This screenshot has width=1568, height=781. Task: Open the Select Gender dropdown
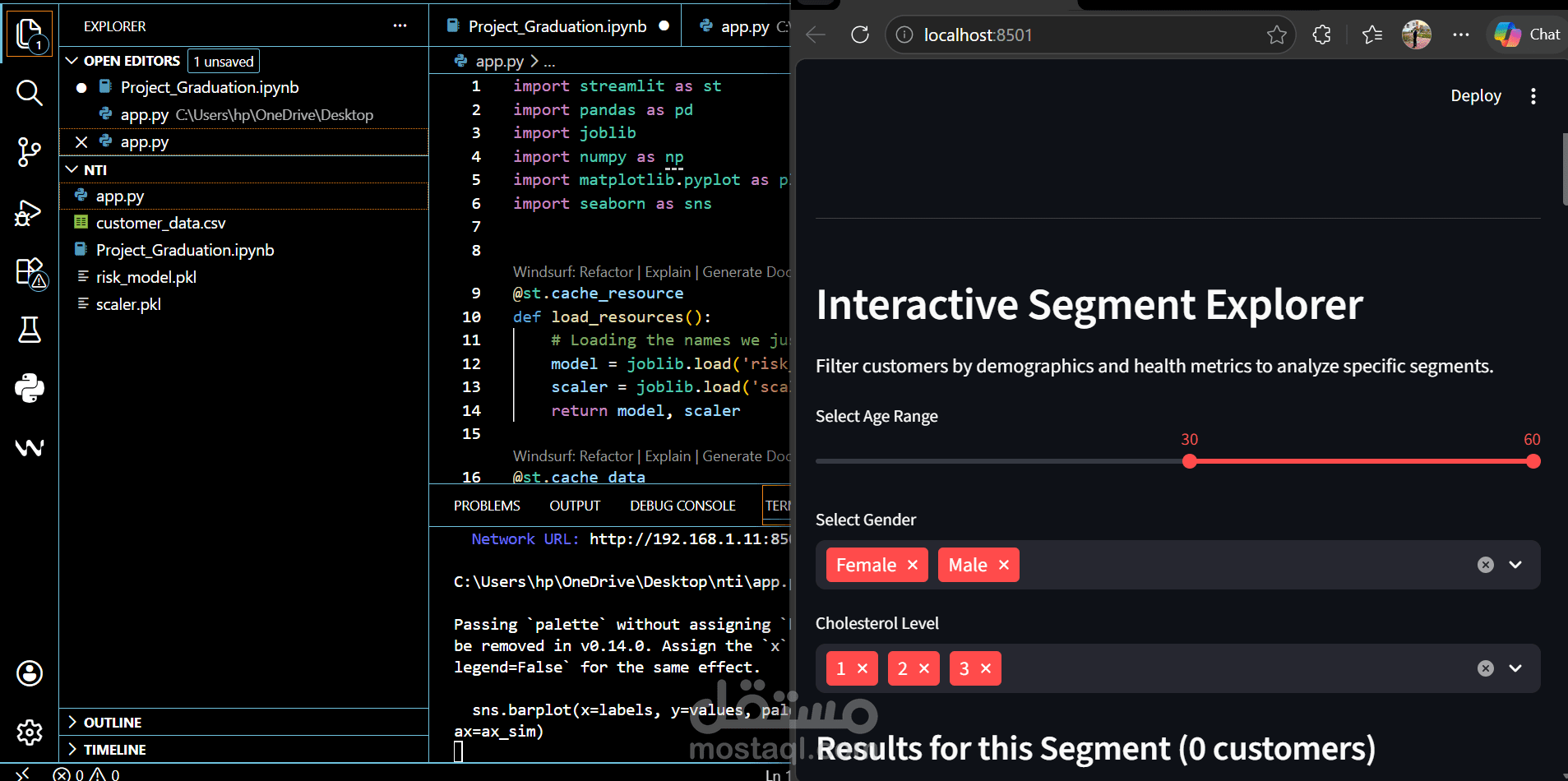click(x=1515, y=565)
